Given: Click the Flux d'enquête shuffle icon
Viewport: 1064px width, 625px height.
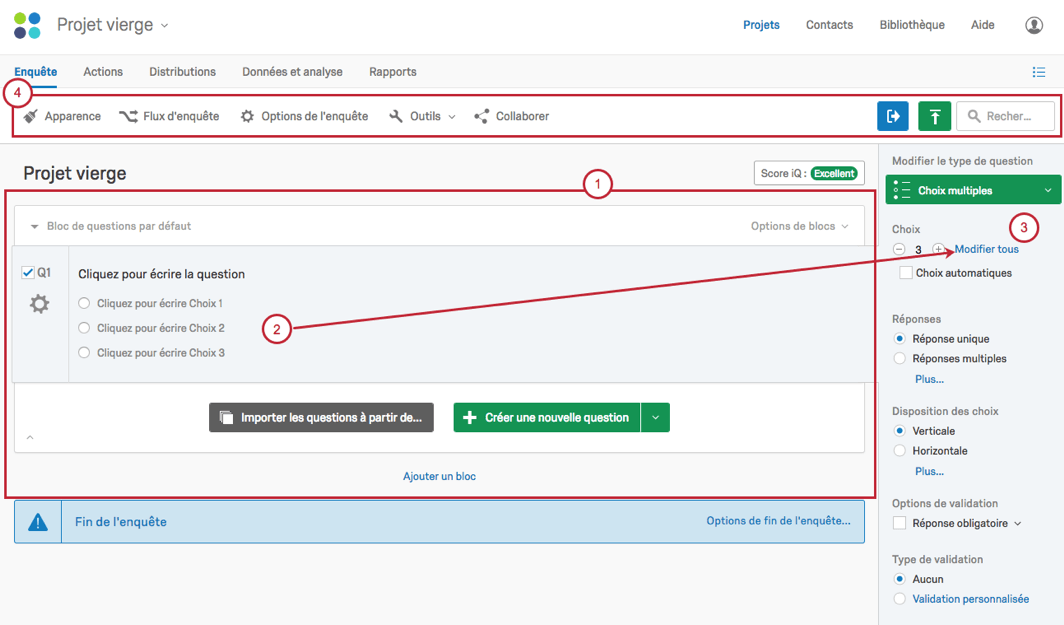Looking at the screenshot, I should 128,116.
